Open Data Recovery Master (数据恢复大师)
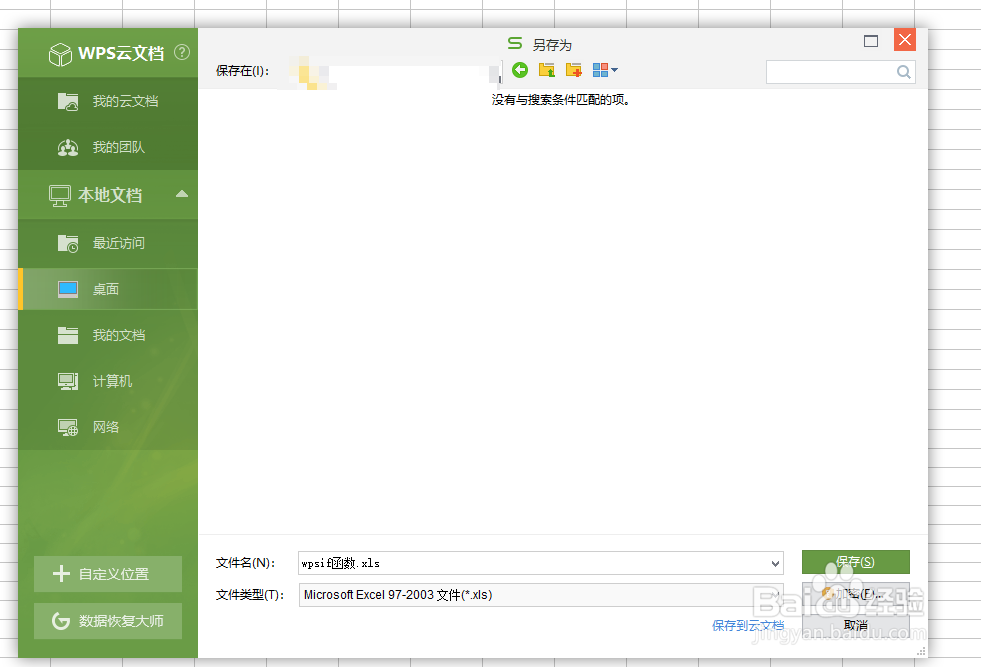 pyautogui.click(x=108, y=621)
